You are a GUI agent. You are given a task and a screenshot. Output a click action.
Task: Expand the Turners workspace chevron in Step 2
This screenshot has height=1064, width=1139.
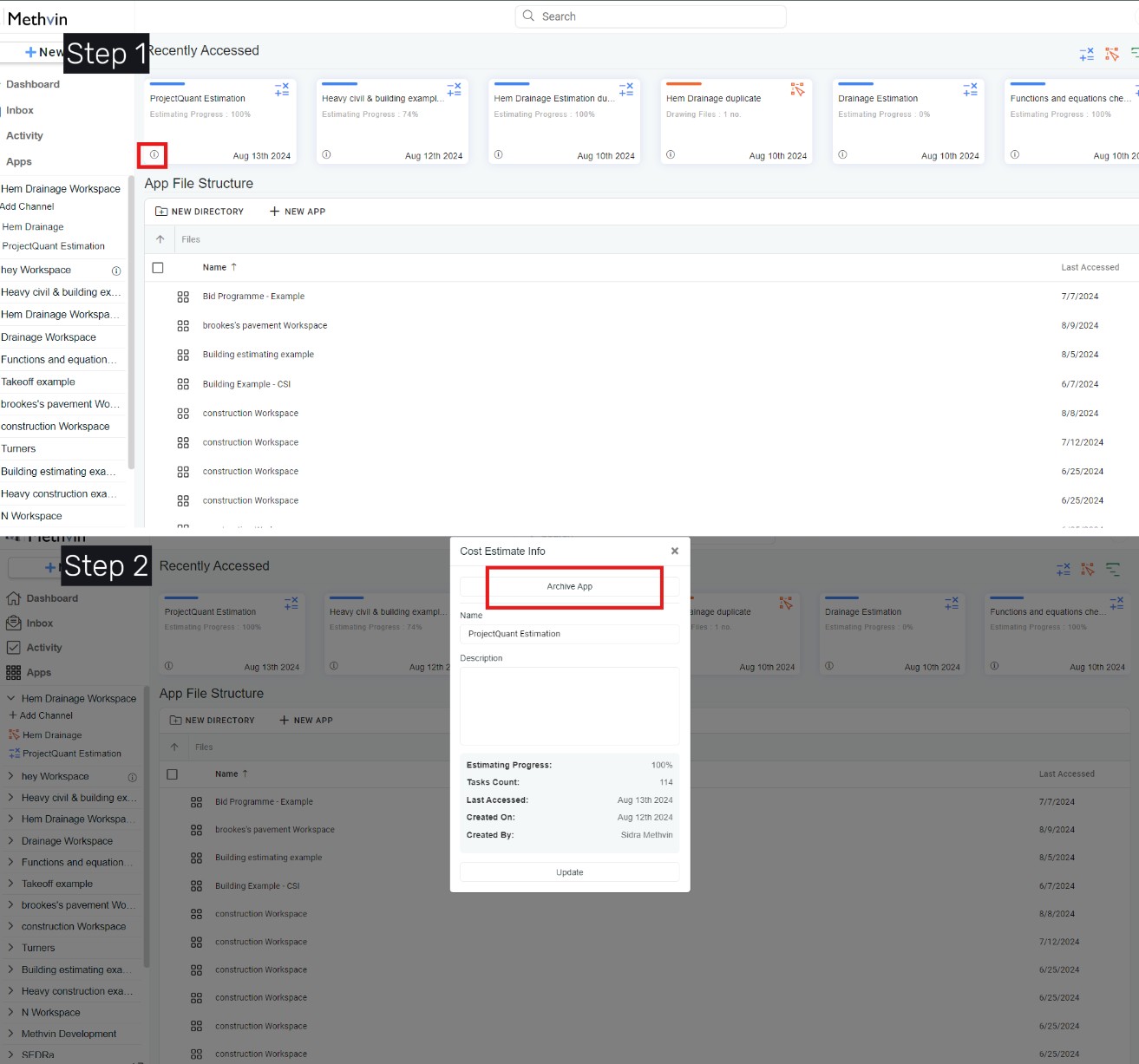[10, 948]
